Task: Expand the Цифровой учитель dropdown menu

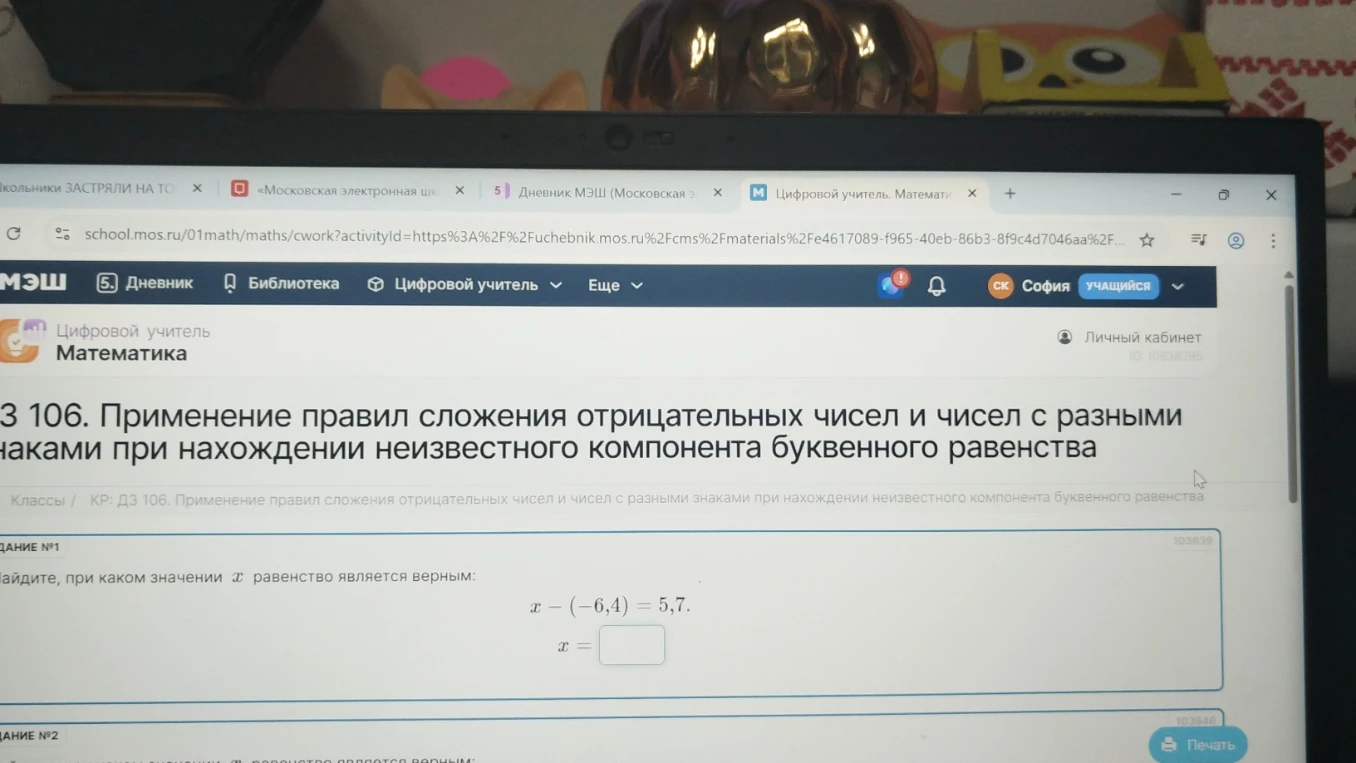Action: point(465,285)
